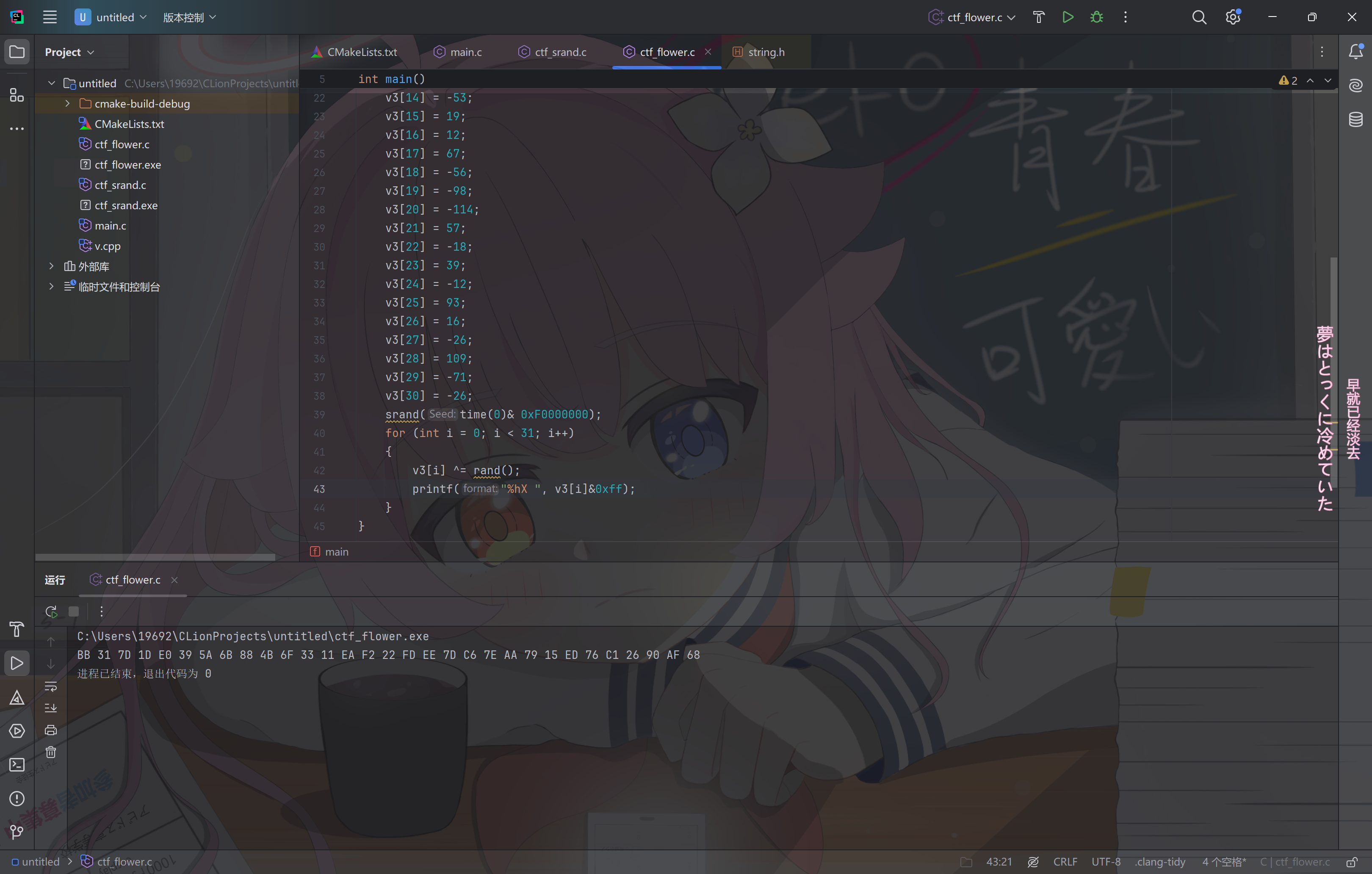Click the main breadcrumb below the editor

coord(330,551)
